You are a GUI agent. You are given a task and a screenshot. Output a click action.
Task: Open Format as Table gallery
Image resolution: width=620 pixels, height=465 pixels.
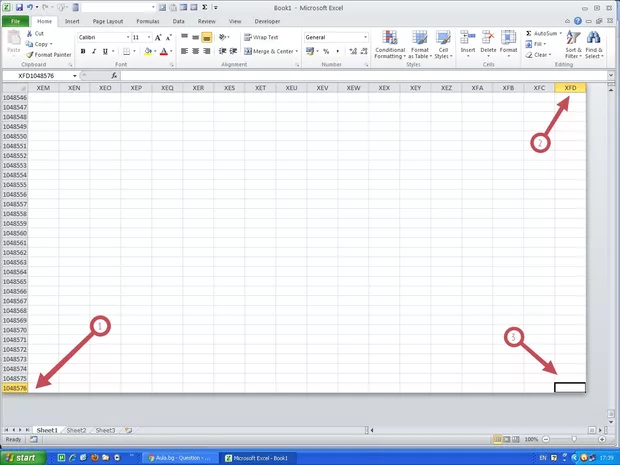[420, 45]
